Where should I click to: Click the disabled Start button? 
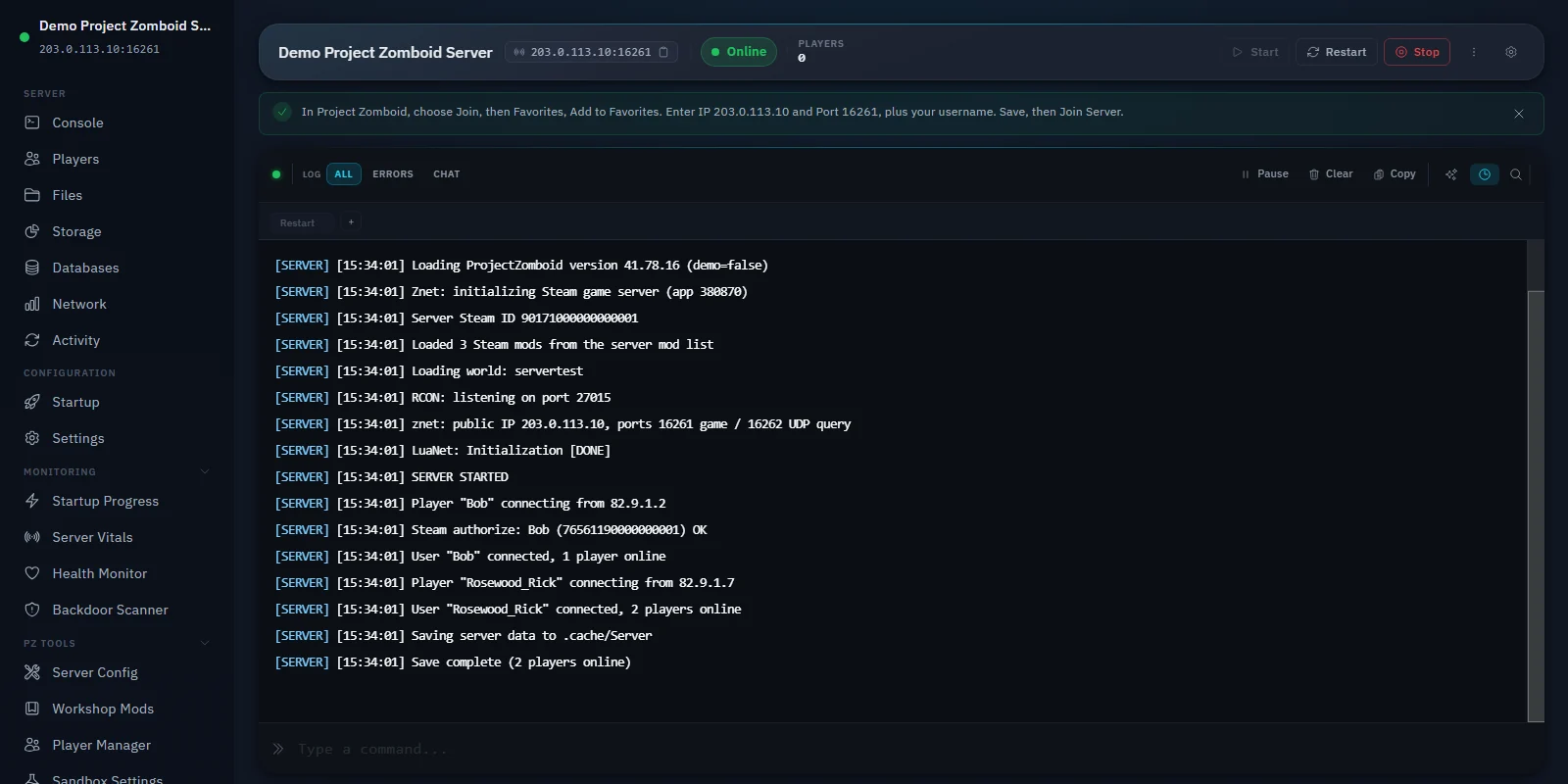1255,52
